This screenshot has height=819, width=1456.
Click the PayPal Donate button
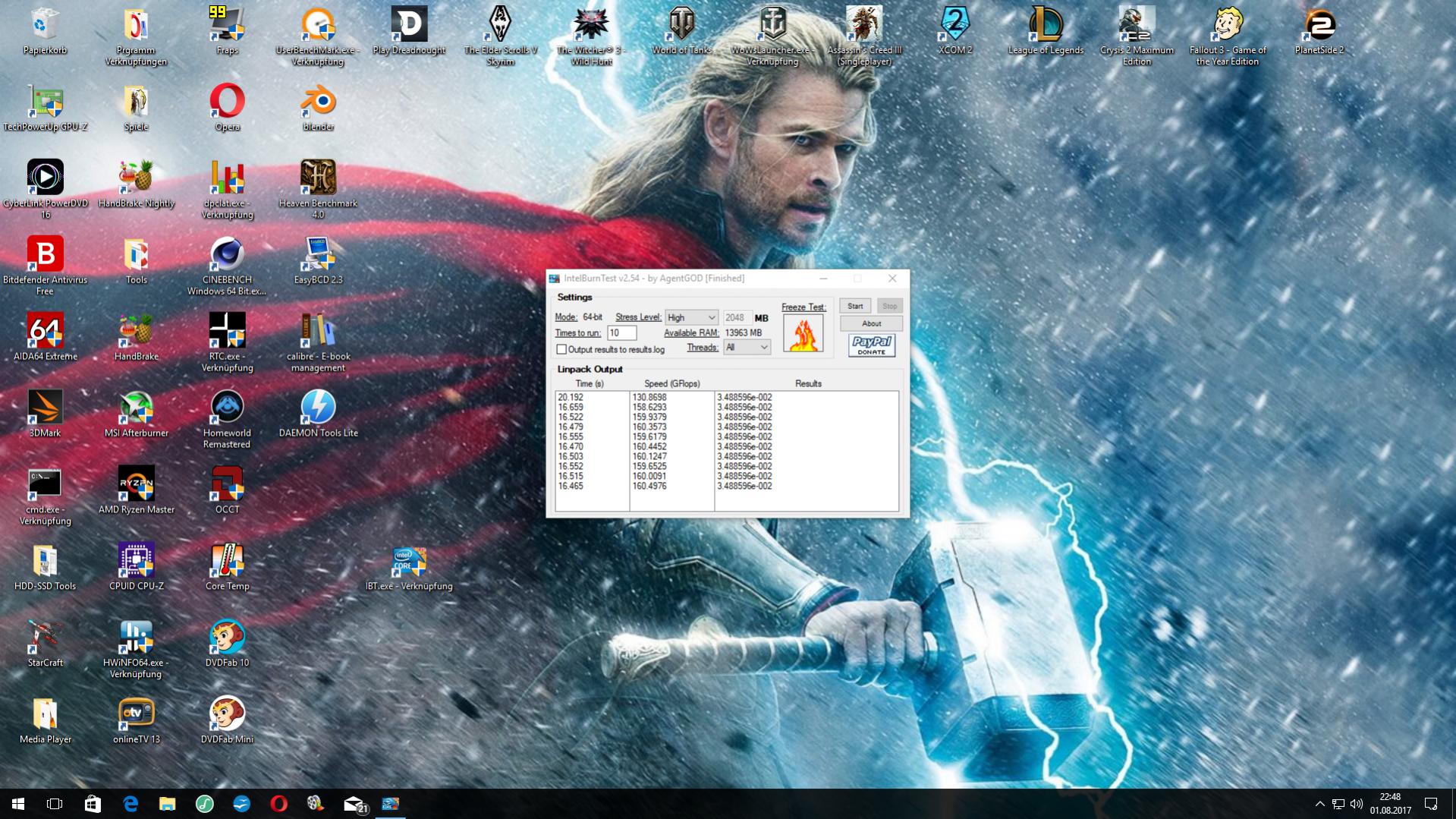pos(871,345)
